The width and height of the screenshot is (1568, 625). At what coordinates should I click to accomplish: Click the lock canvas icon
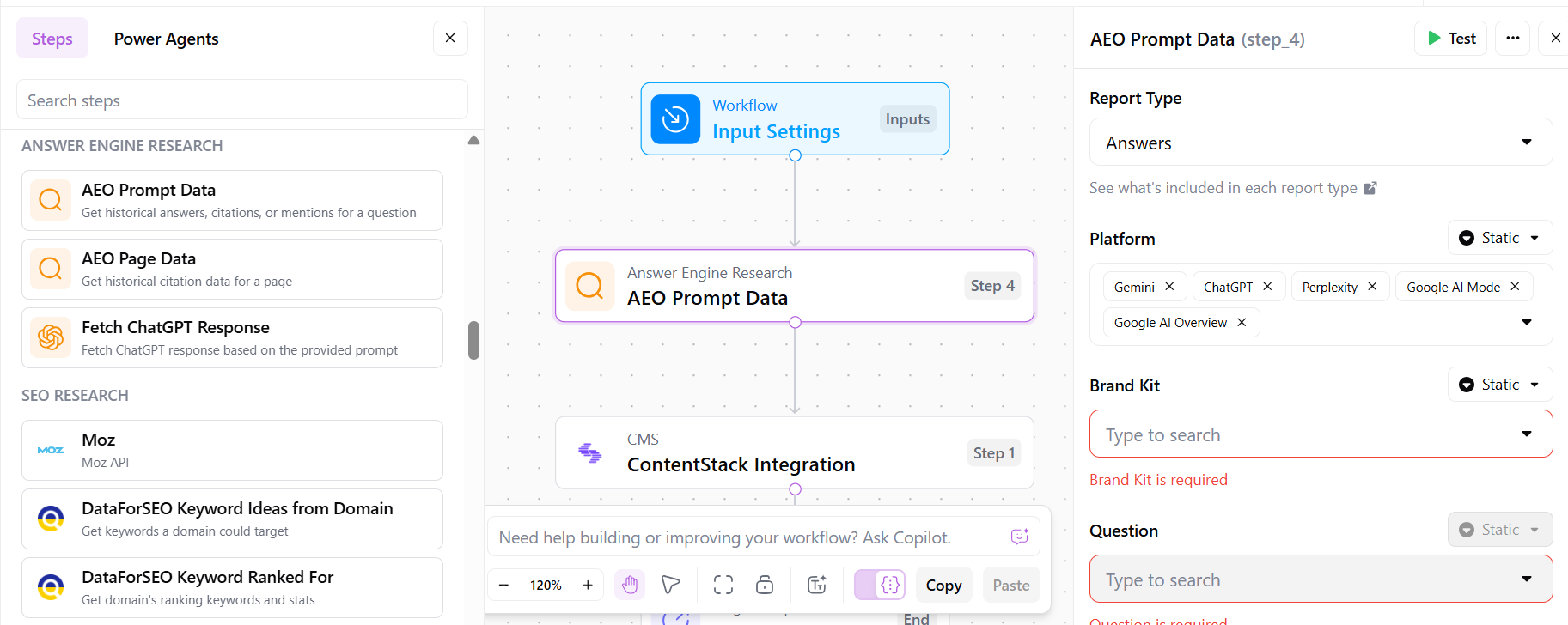[x=765, y=585]
